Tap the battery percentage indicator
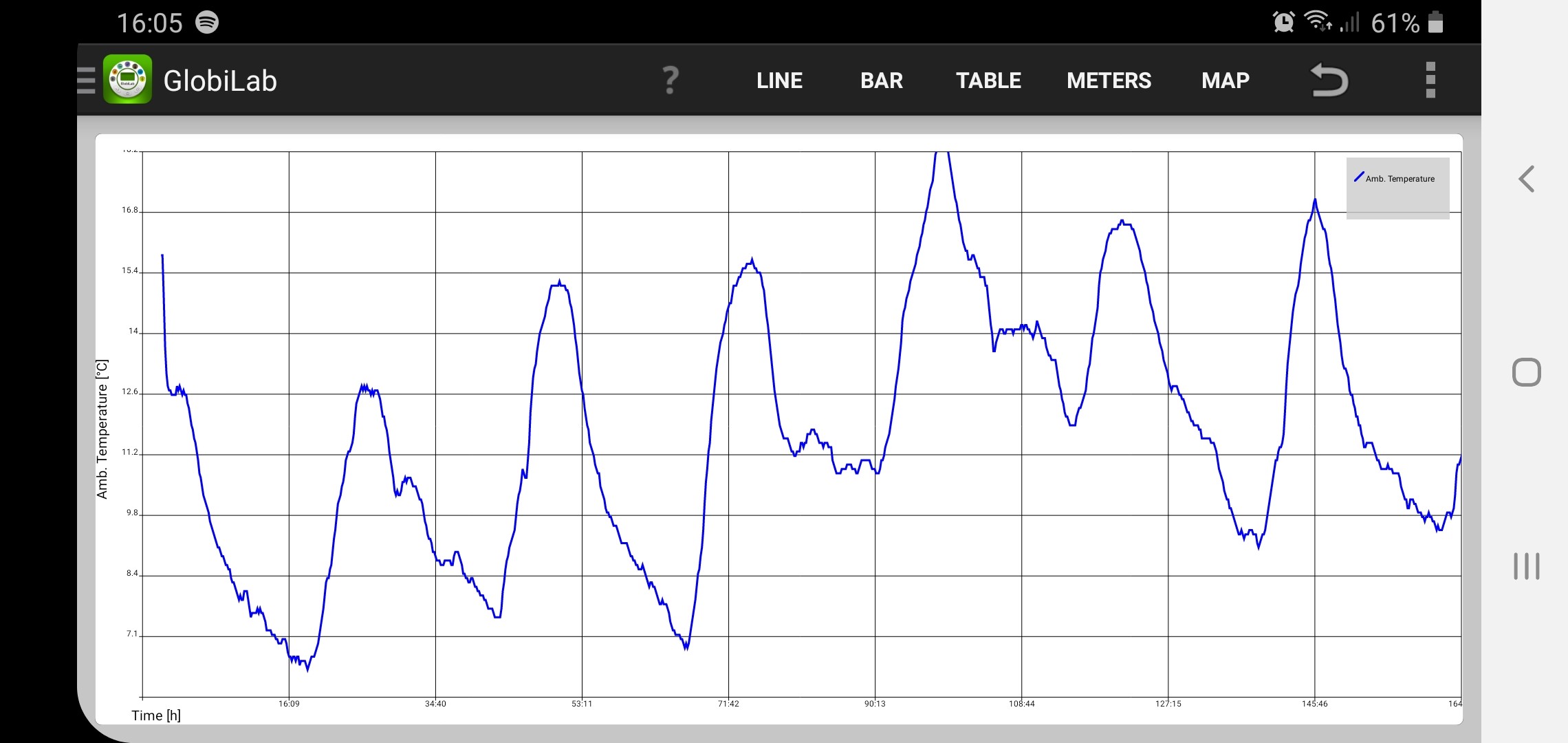This screenshot has height=743, width=1568. 1395,23
